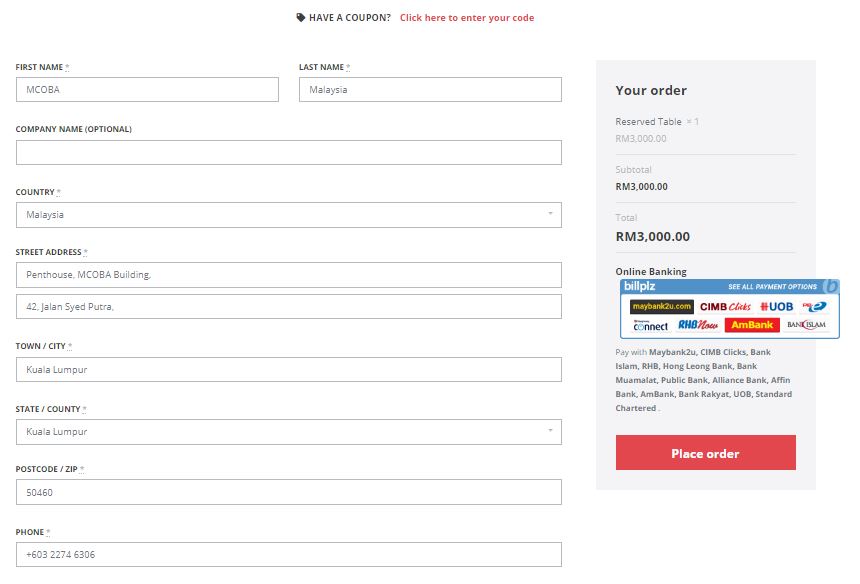
Task: Open the Country dropdown showing Malaysia
Action: 288,215
